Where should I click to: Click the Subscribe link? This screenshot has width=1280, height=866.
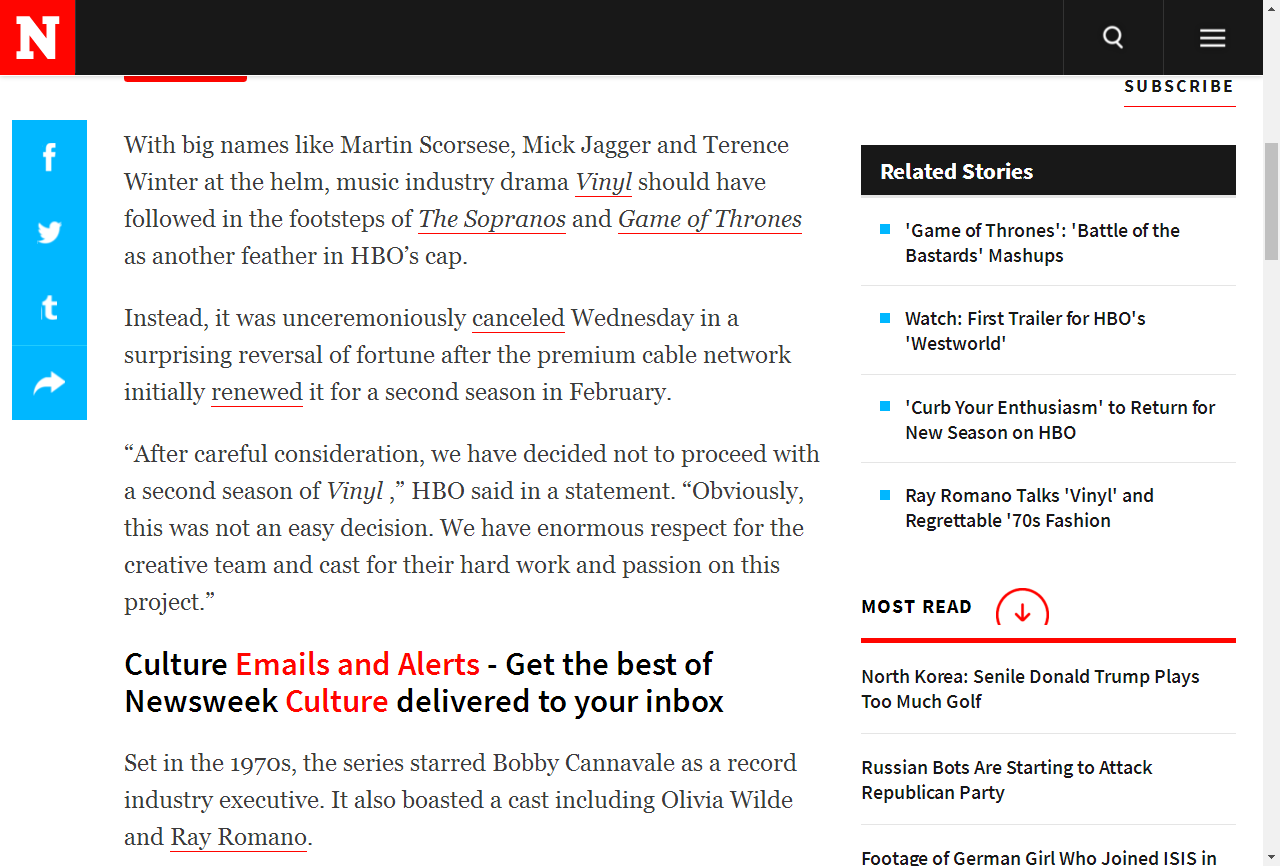1179,87
